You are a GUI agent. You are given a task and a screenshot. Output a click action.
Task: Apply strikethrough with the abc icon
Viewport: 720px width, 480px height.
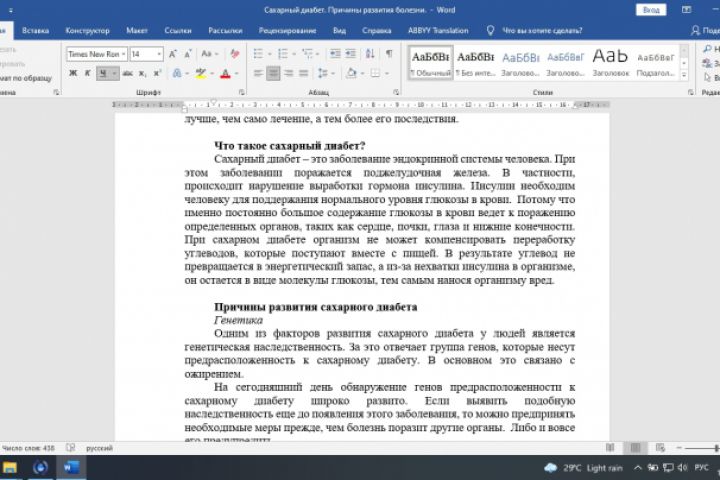pos(128,73)
